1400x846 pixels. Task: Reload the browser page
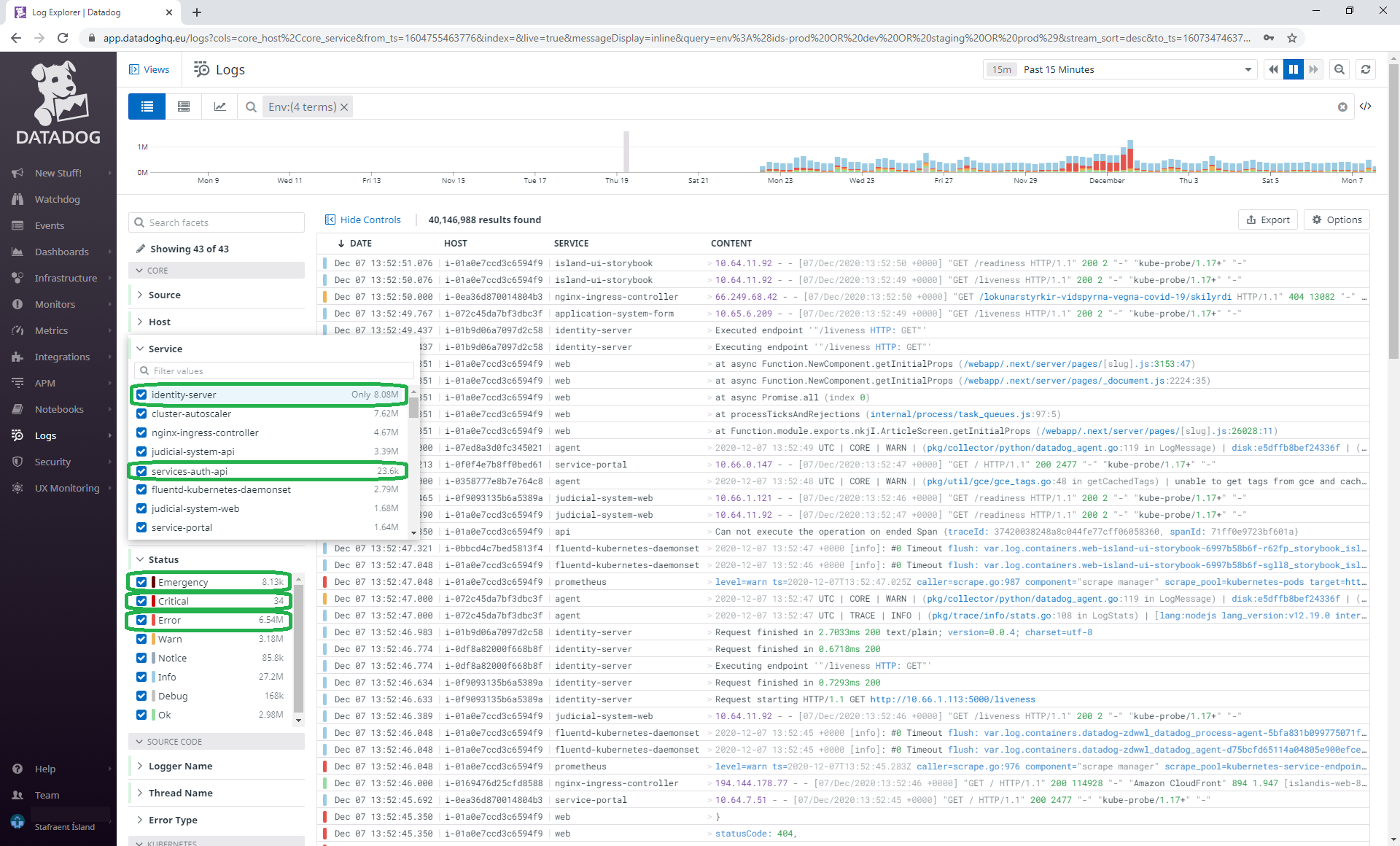(x=63, y=38)
